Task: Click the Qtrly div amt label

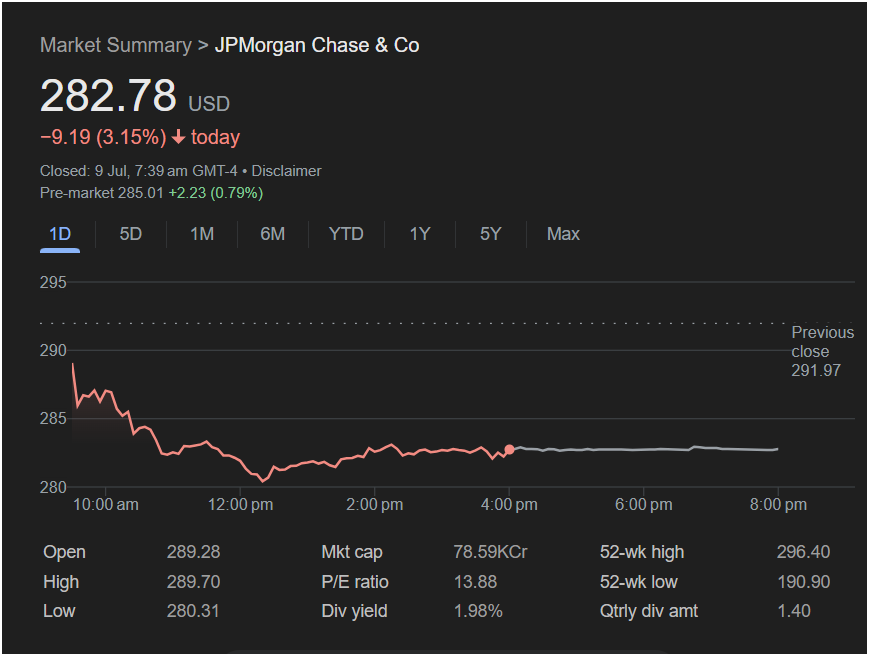Action: pos(648,611)
